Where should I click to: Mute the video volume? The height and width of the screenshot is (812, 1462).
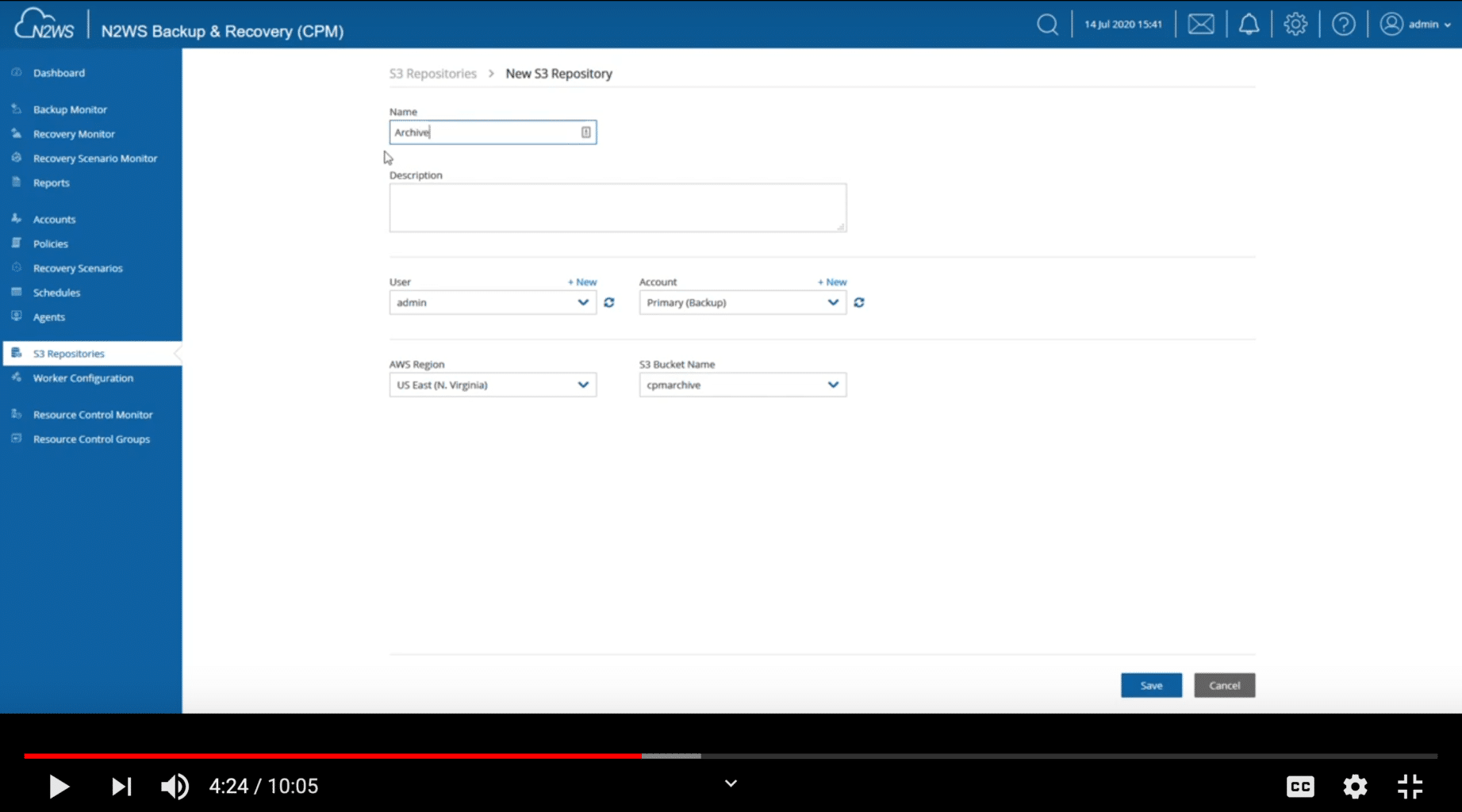pyautogui.click(x=175, y=786)
